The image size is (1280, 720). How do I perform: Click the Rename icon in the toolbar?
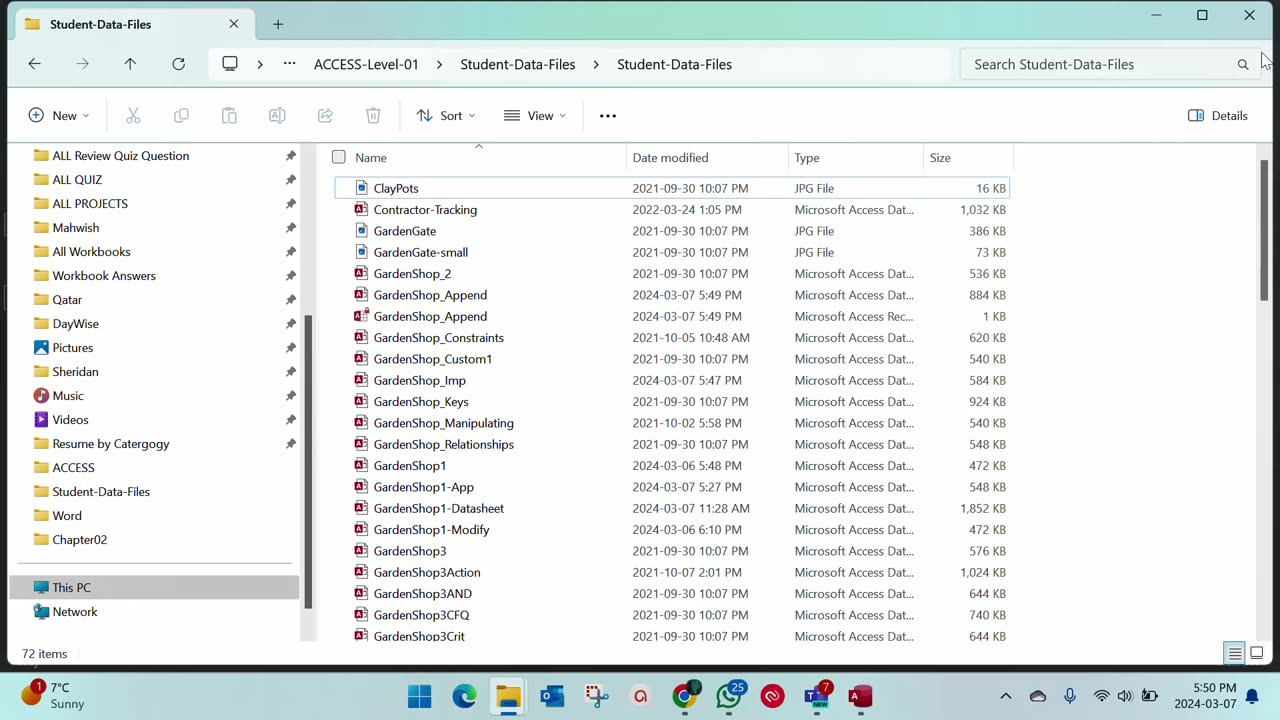click(x=277, y=116)
